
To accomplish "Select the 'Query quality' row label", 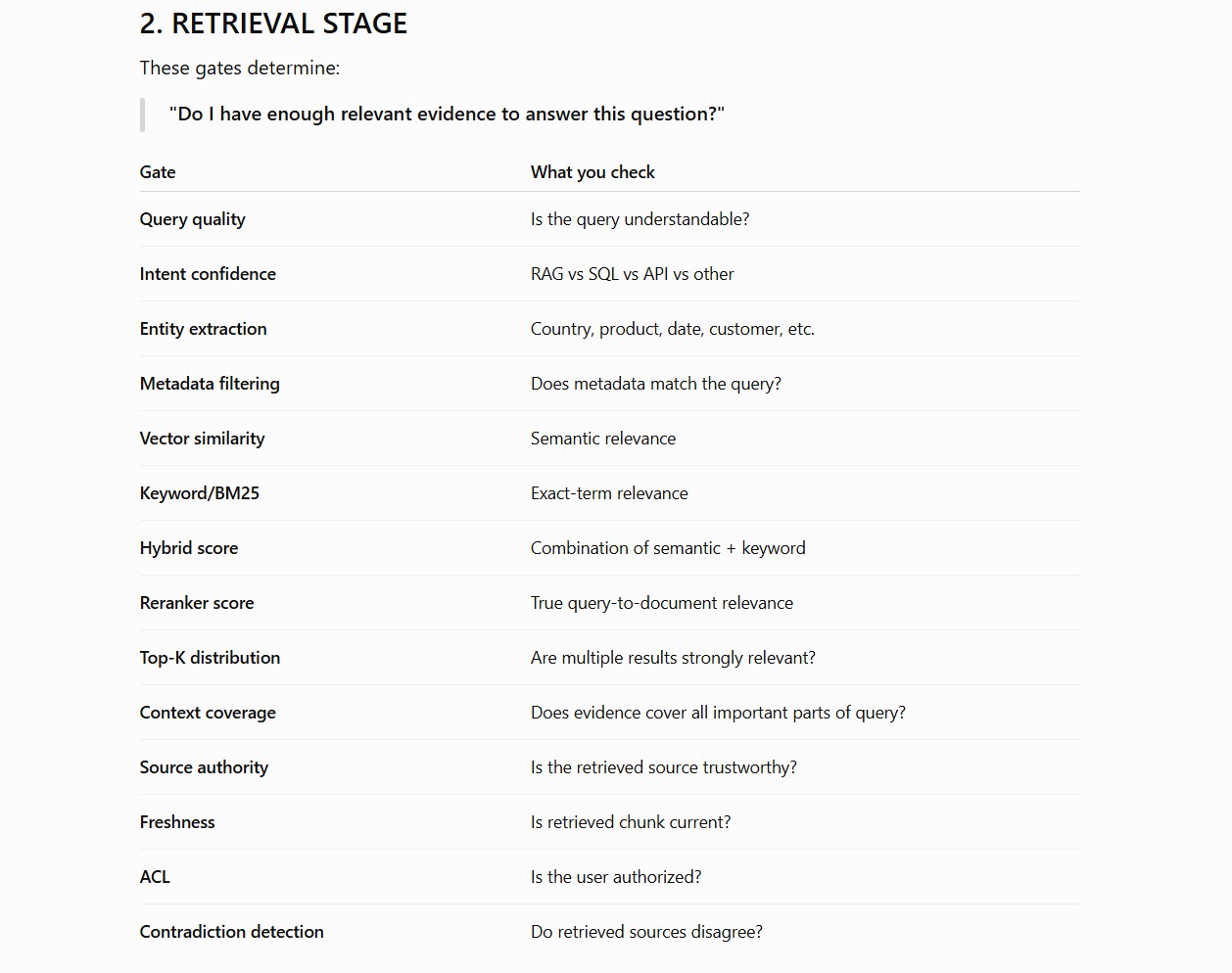I will 192,219.
